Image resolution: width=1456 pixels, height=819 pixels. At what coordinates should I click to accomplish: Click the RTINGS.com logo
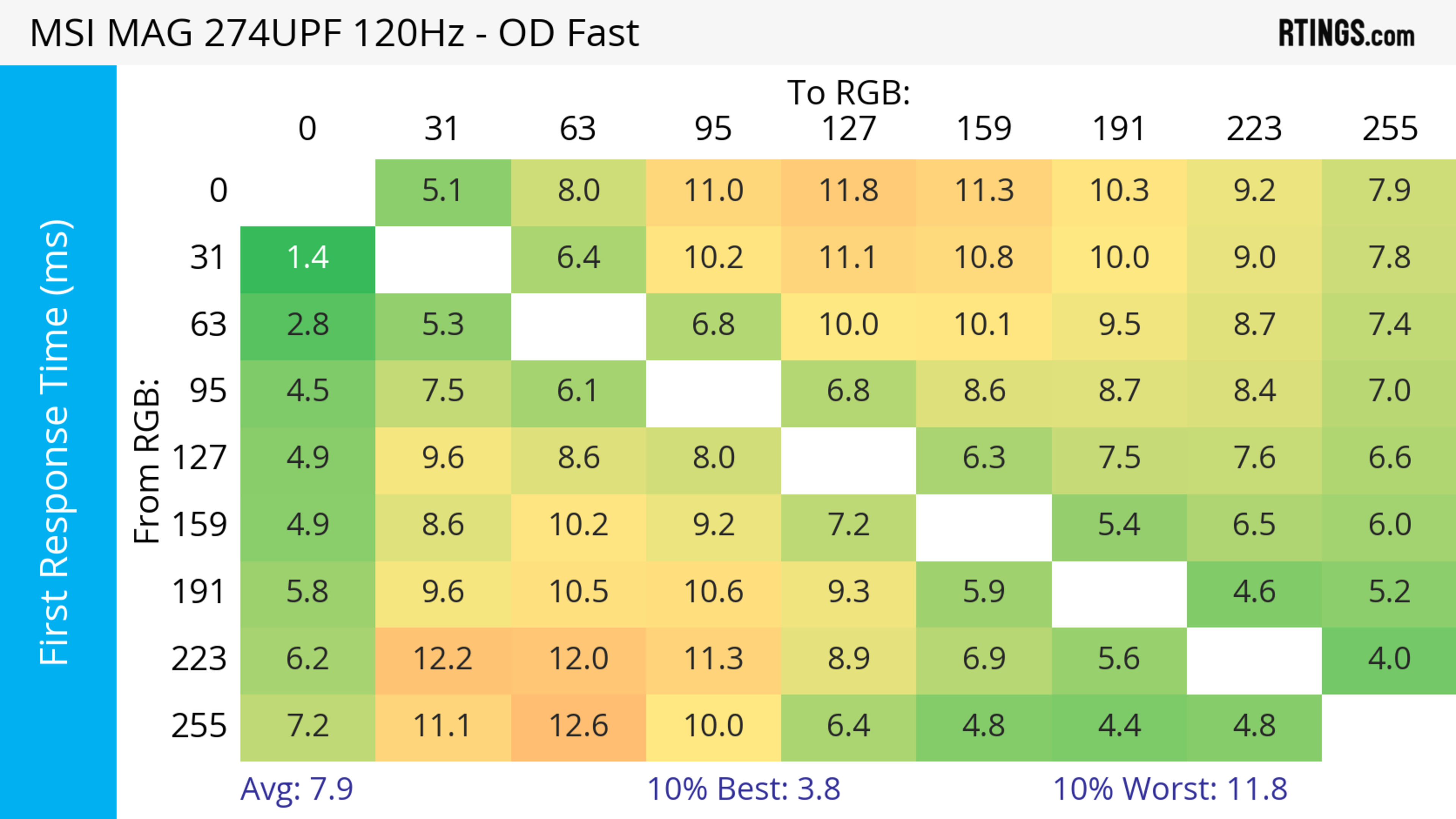1346,33
